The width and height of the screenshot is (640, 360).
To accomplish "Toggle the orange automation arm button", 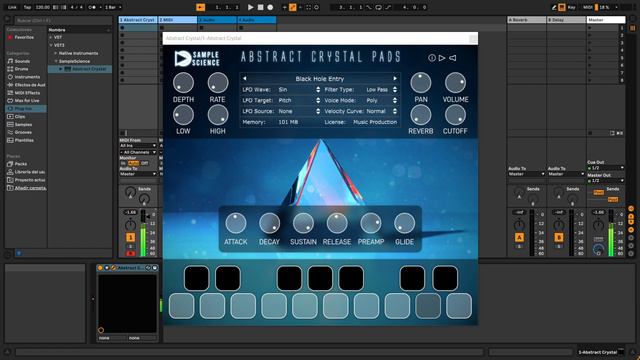I will click(293, 7).
